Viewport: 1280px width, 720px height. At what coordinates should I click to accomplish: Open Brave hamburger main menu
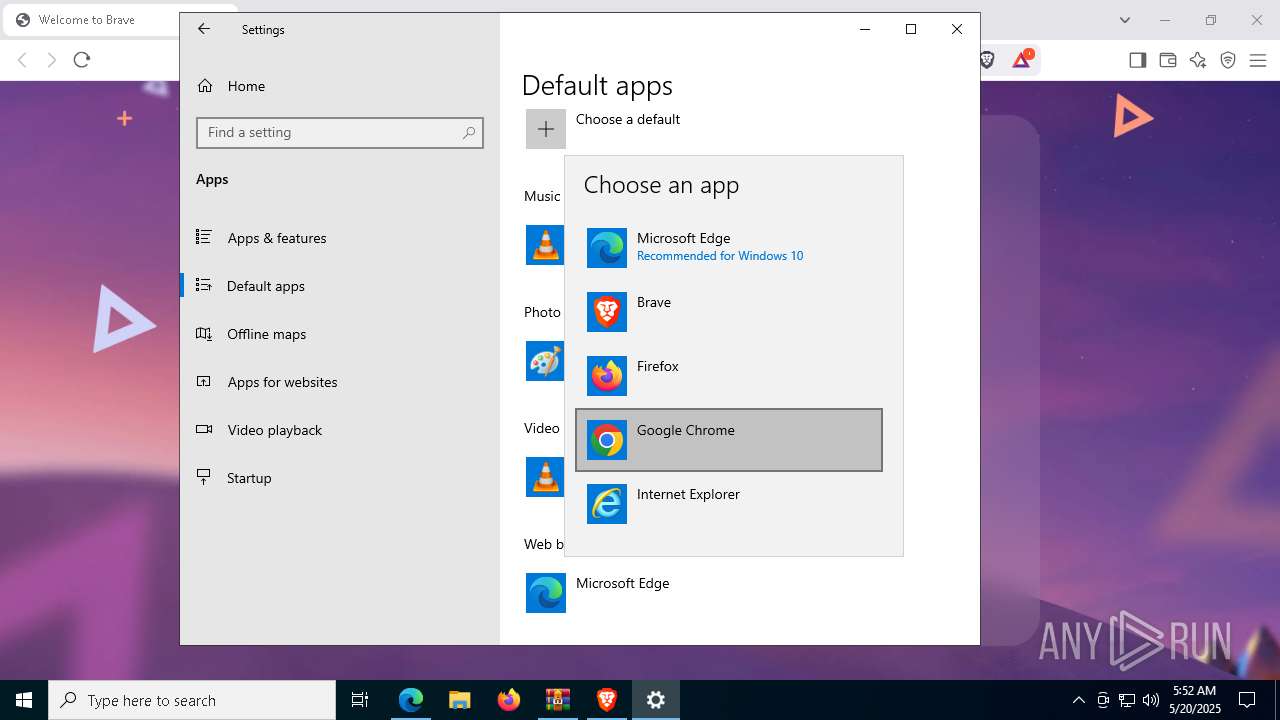1258,60
